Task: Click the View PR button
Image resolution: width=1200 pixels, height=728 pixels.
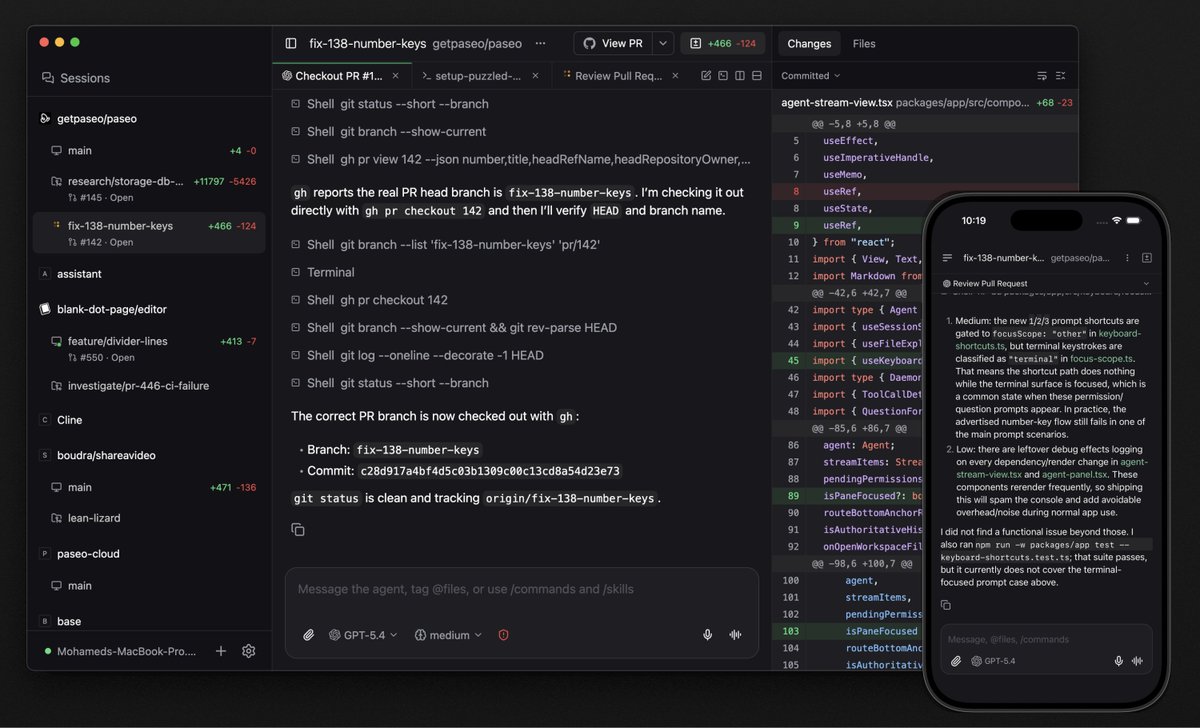Action: click(612, 44)
